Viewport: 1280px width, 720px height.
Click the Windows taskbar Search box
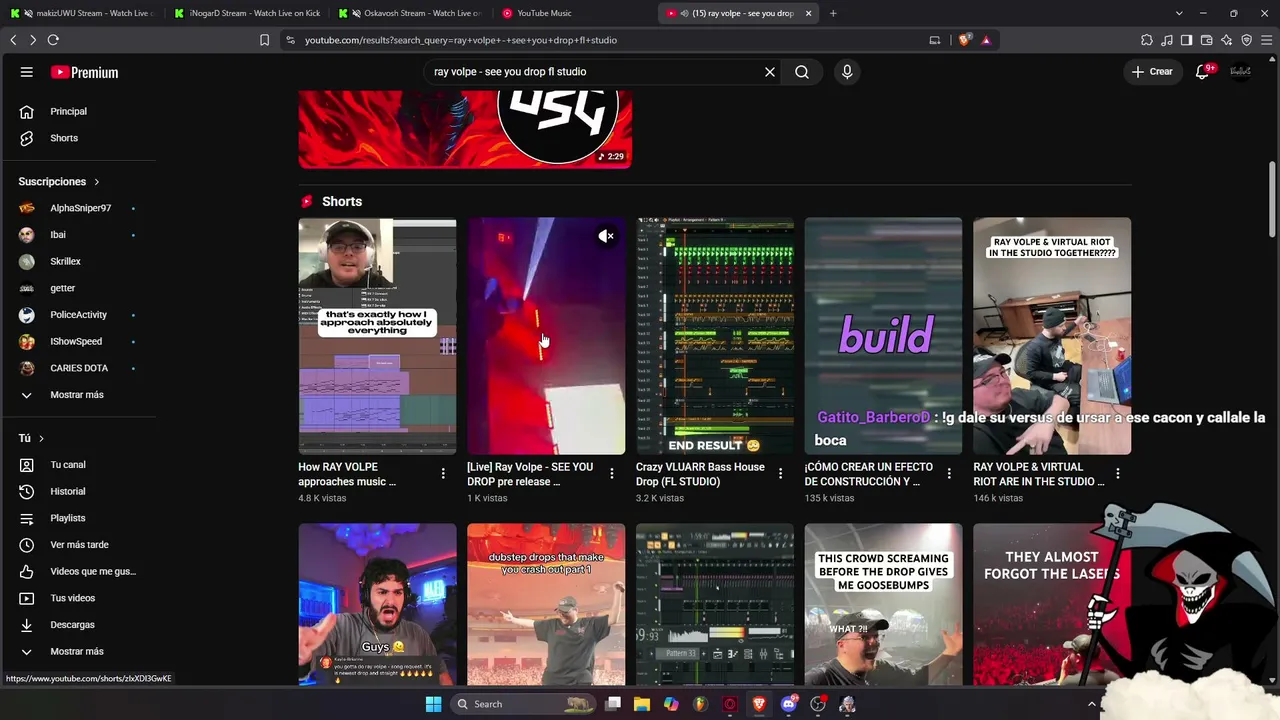[522, 704]
